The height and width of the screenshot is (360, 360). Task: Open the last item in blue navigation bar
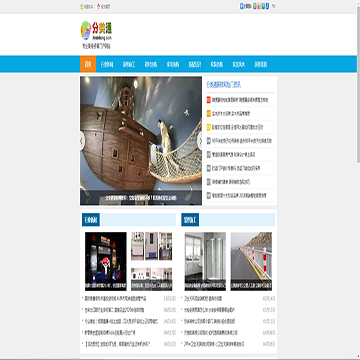261,64
